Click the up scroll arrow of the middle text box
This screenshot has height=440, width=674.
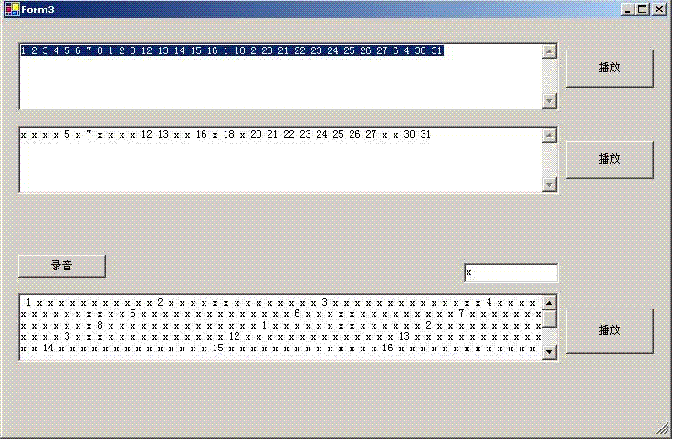tap(549, 135)
